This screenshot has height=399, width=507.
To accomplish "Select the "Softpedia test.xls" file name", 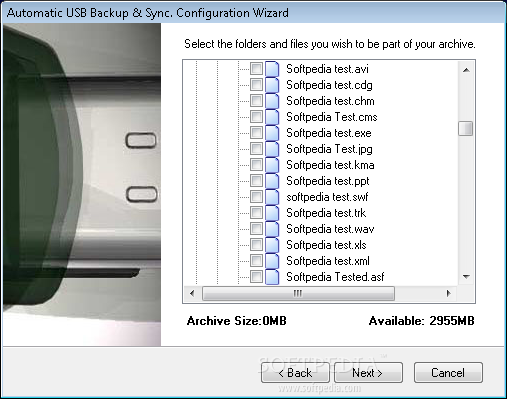I will tap(326, 245).
